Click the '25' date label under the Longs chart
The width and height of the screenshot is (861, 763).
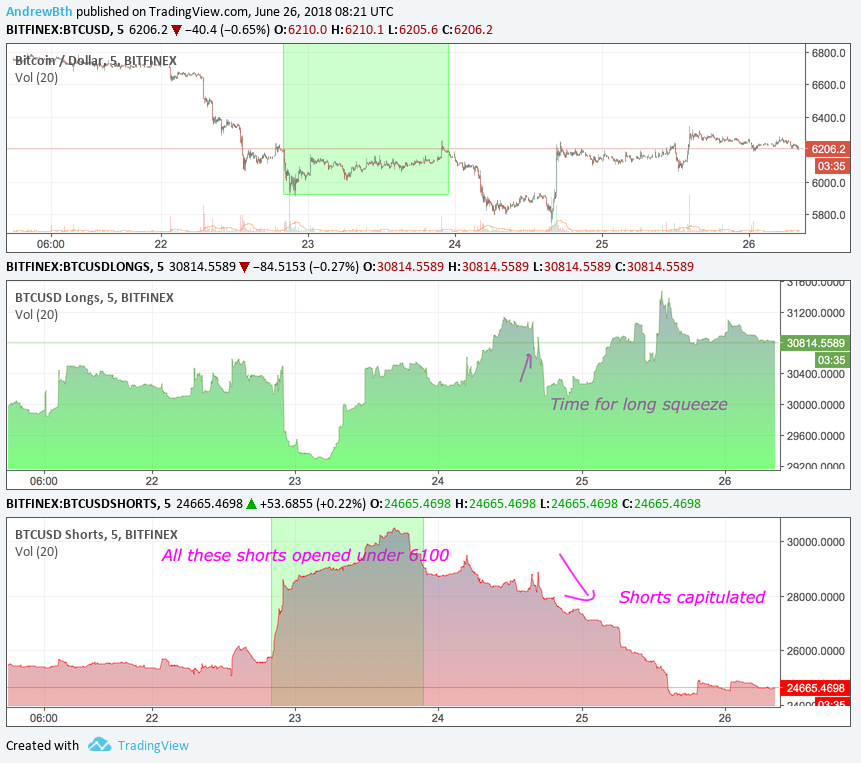click(582, 481)
